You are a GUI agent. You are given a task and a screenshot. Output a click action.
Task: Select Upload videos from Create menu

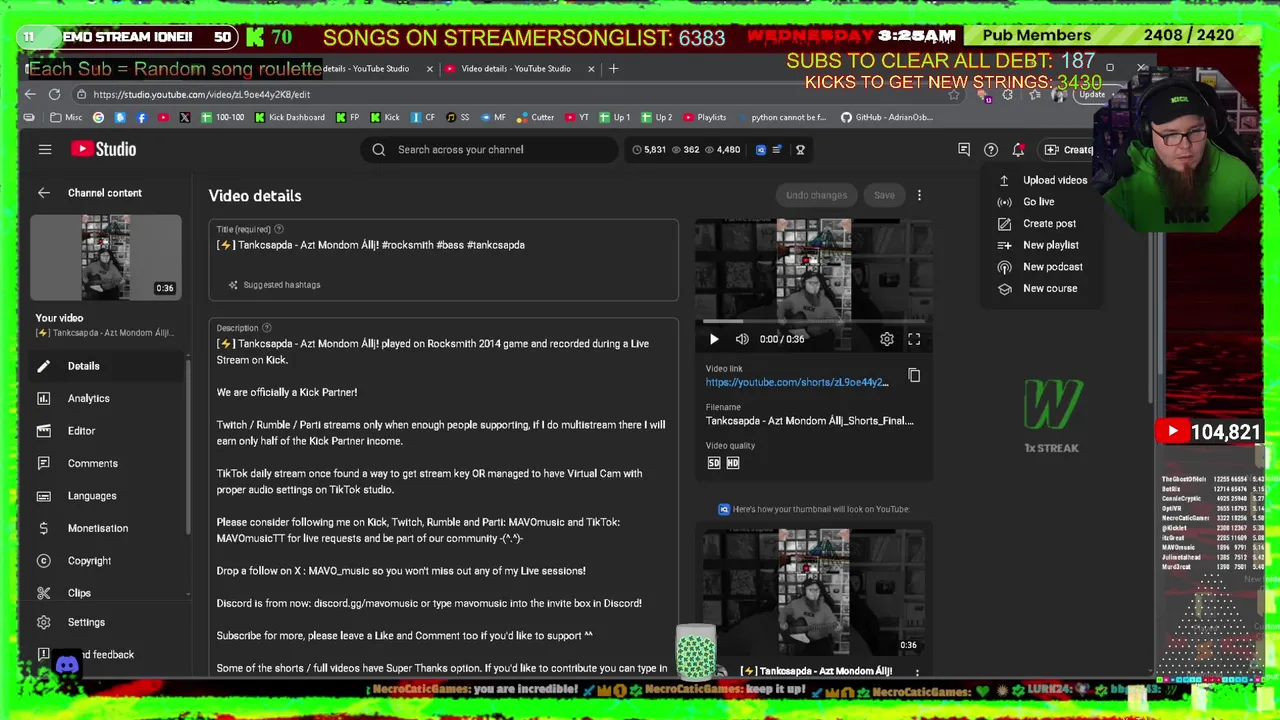tap(1044, 180)
